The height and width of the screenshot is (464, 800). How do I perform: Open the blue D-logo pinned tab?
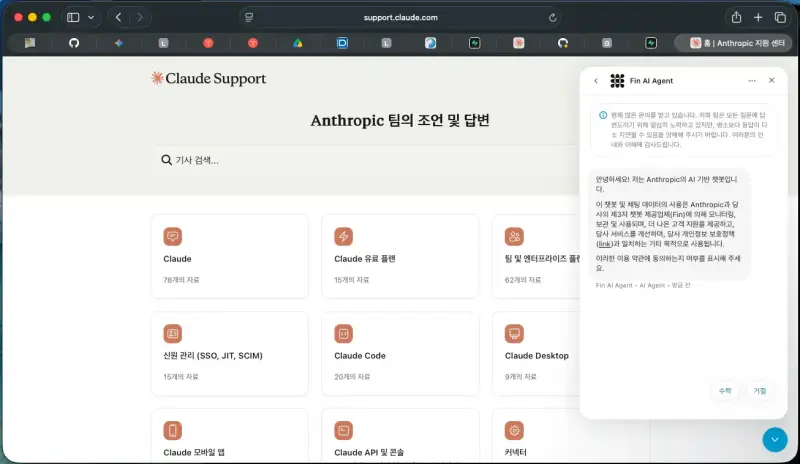pyautogui.click(x=342, y=43)
